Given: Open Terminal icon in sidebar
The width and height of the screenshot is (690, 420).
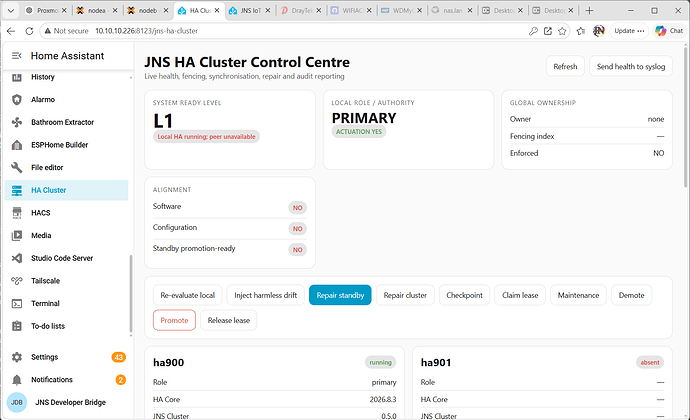Looking at the screenshot, I should pos(17,303).
